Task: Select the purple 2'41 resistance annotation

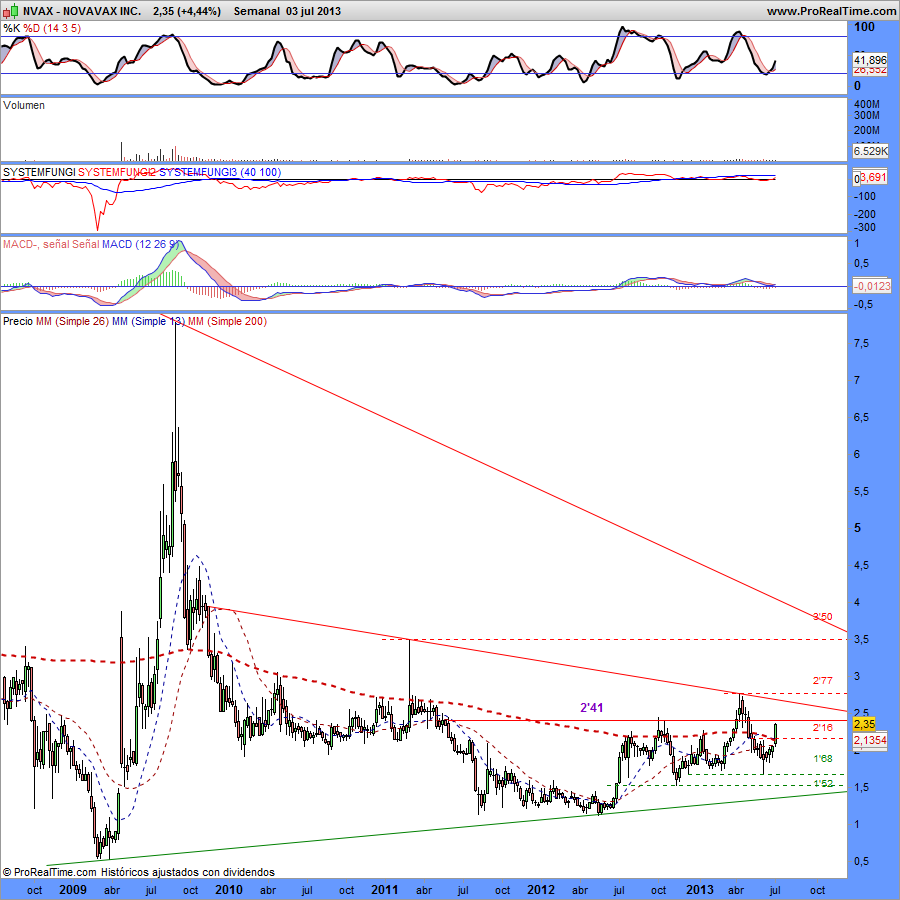Action: pos(594,708)
